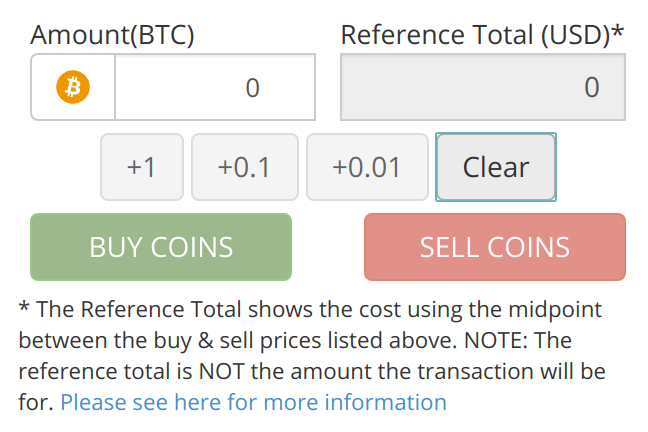Click the Amount(BTC) label
Image resolution: width=648 pixels, height=432 pixels.
coord(112,35)
